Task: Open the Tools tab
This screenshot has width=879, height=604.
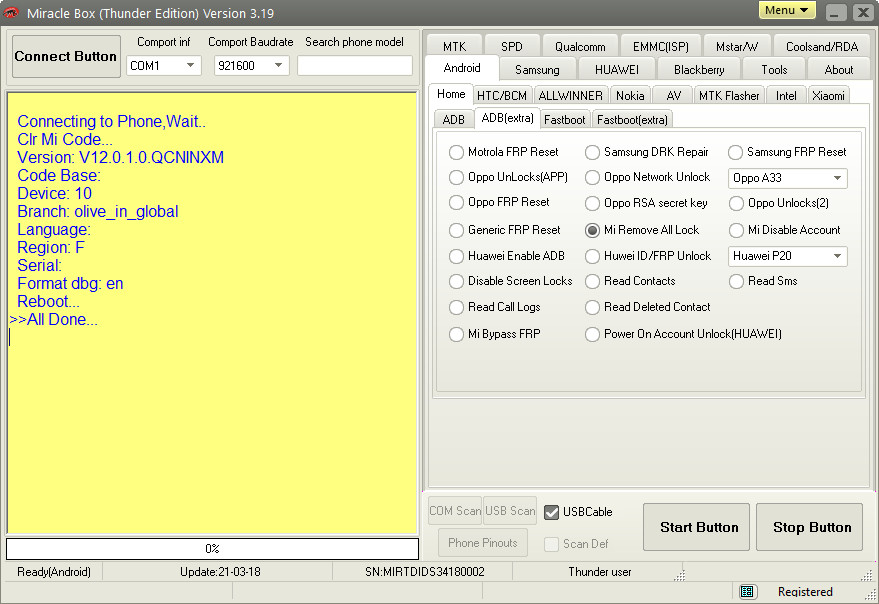Action: point(774,70)
